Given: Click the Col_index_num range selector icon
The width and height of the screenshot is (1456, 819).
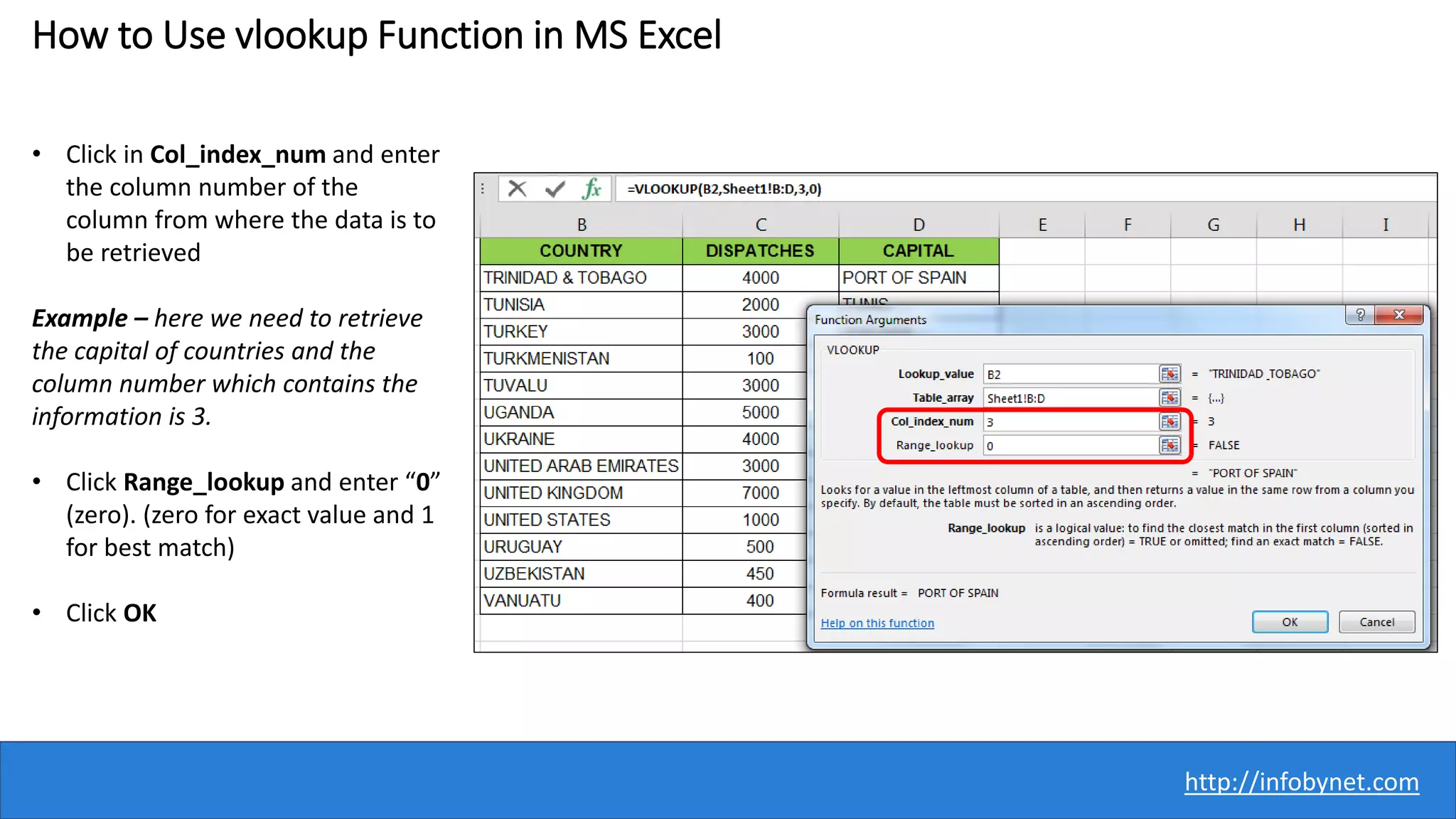Looking at the screenshot, I should (1169, 422).
